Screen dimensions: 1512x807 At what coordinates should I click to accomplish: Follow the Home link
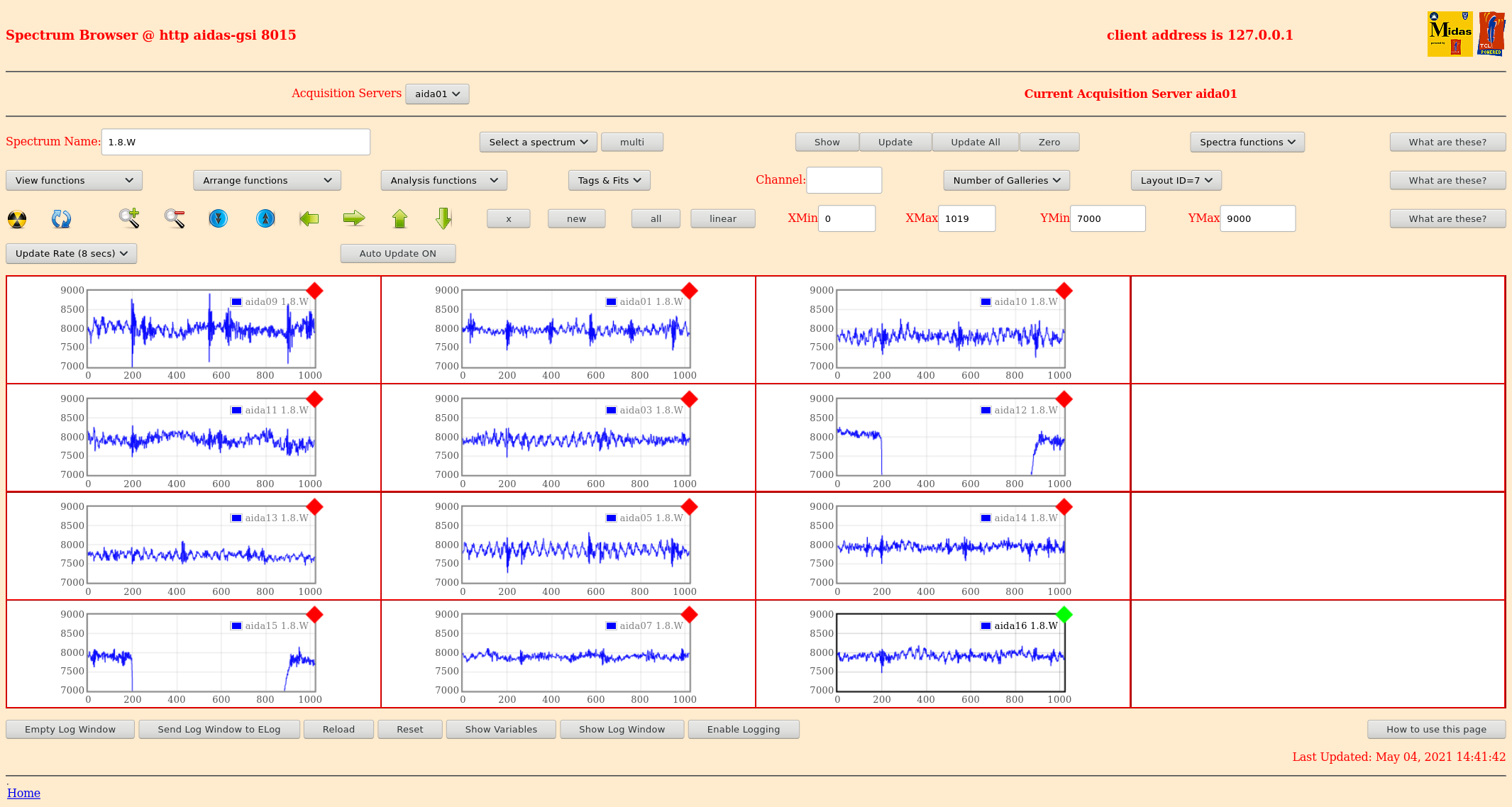(x=23, y=793)
